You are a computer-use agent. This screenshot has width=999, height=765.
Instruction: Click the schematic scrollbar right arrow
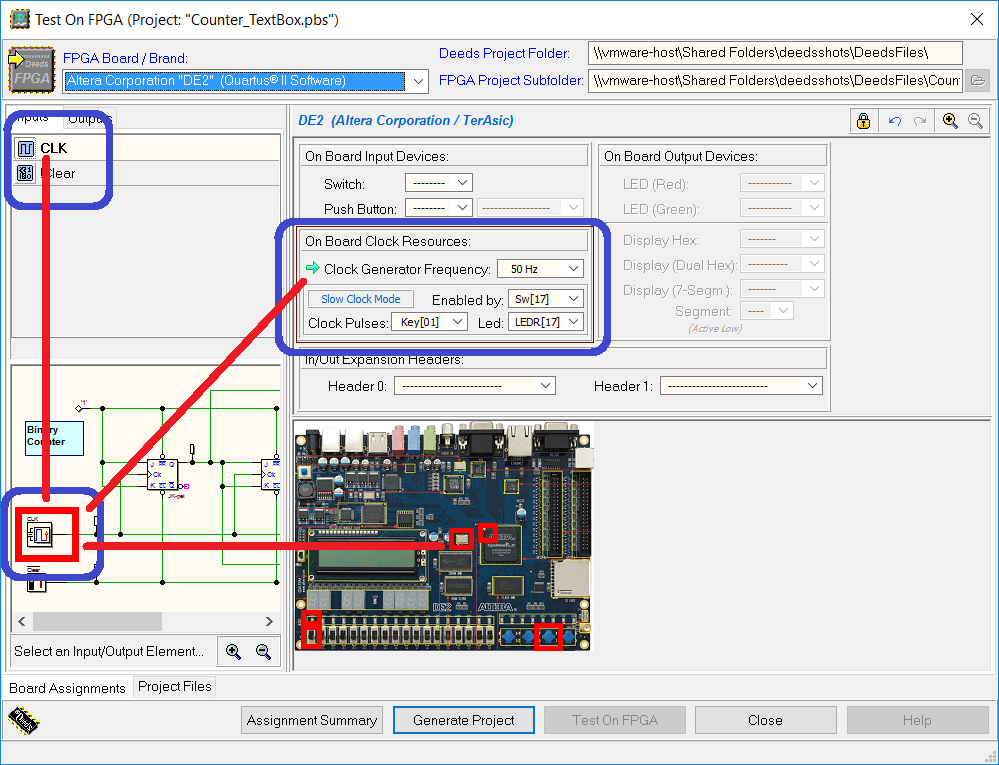click(269, 621)
